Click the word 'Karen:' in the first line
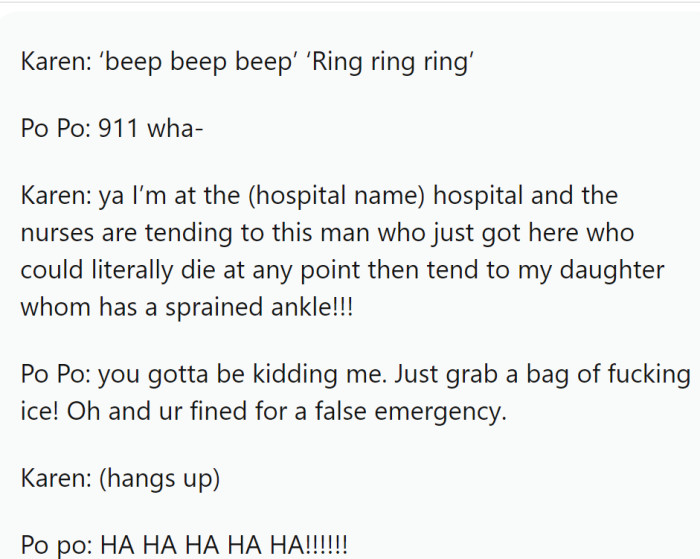The width and height of the screenshot is (700, 559). pos(54,61)
